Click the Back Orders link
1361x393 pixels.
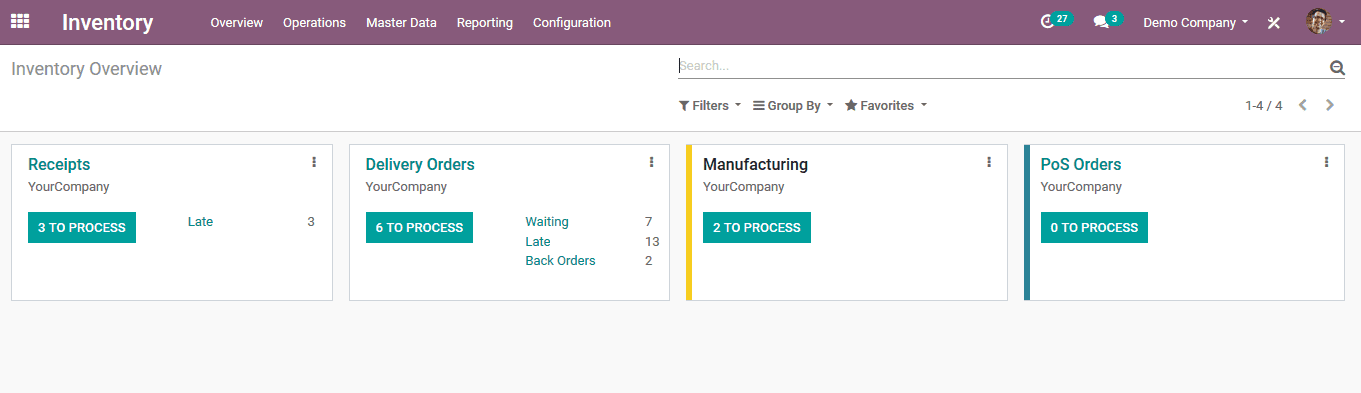pos(560,261)
